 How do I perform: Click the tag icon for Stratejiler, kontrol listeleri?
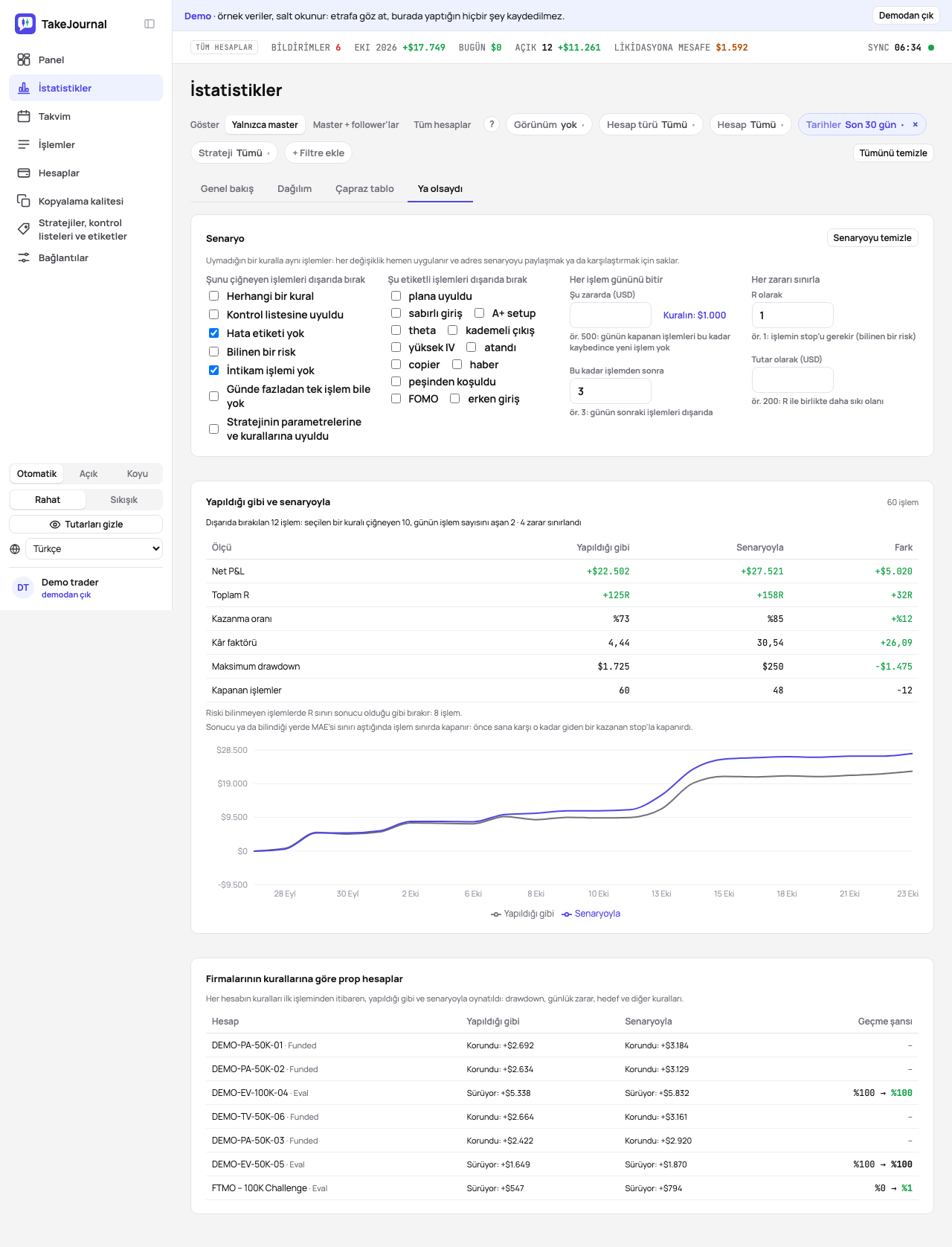pos(24,229)
